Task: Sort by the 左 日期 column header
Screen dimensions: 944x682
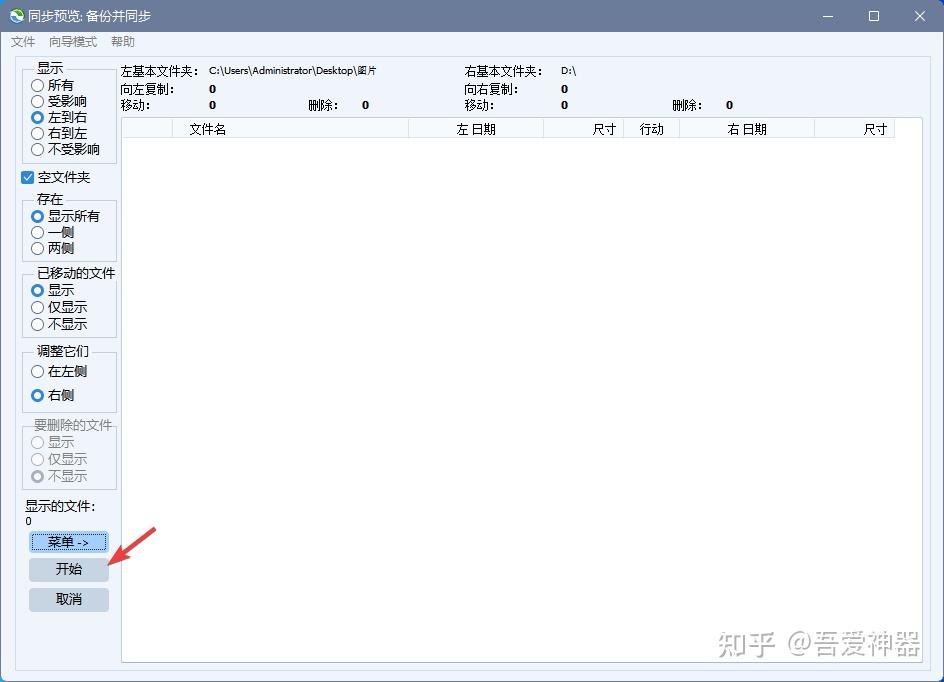Action: 476,129
